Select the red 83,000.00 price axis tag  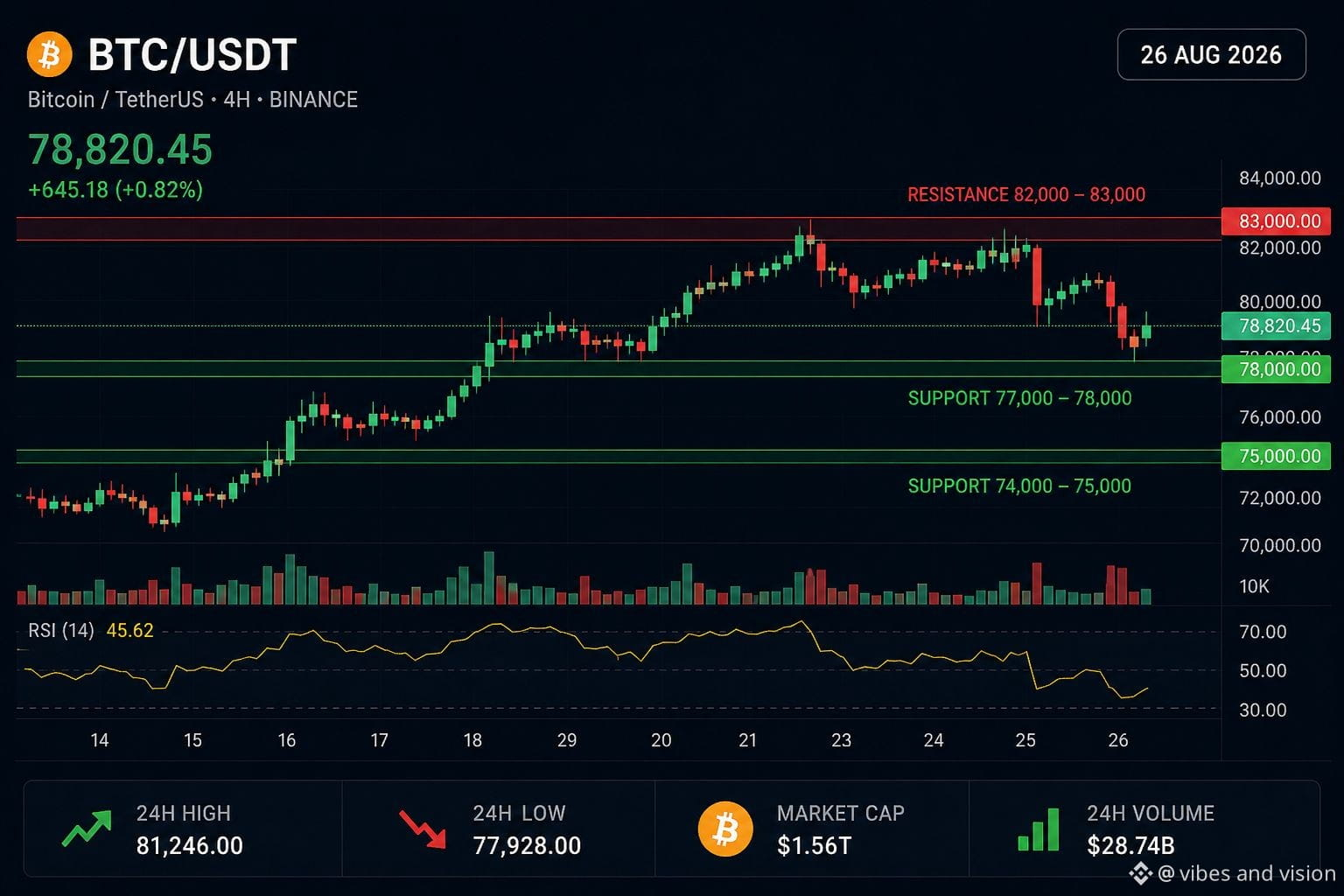pos(1276,221)
